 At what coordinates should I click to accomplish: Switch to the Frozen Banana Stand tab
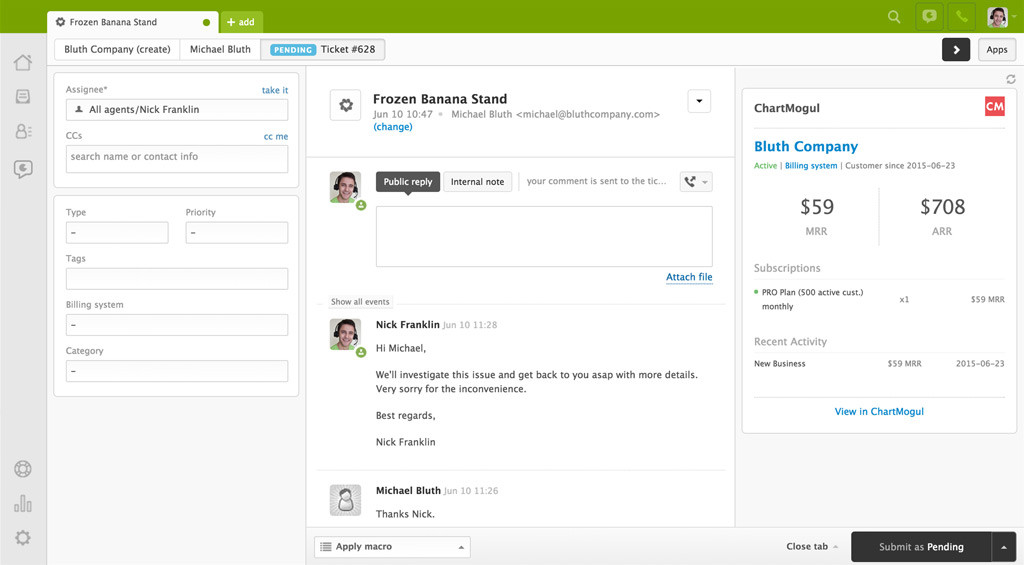(x=133, y=22)
